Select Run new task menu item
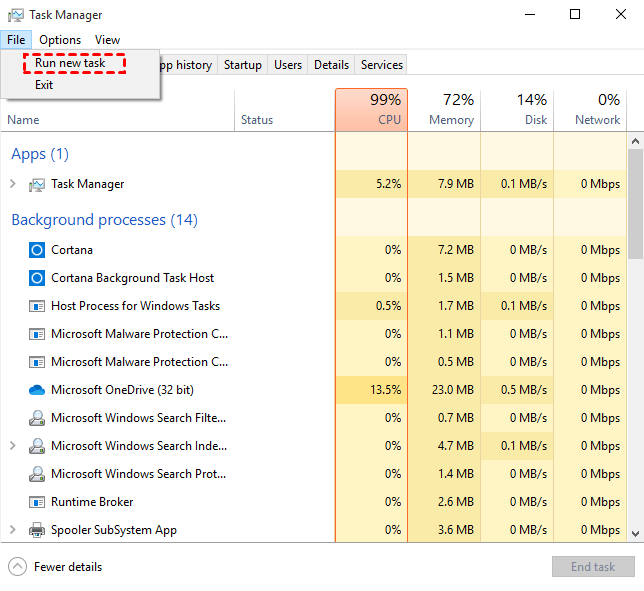Screen dimensions: 644x591 point(70,63)
